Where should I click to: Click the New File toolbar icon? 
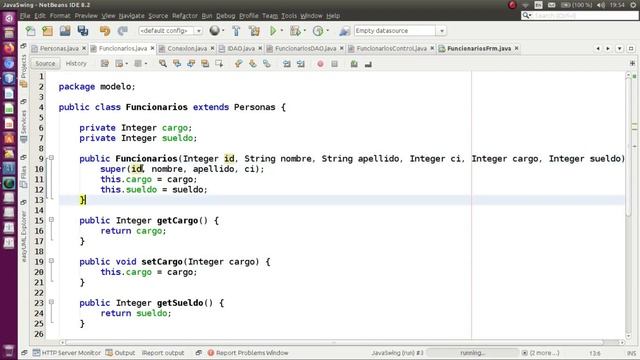point(31,31)
